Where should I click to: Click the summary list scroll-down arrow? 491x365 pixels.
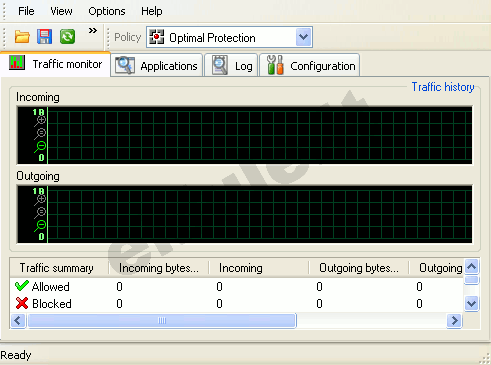point(472,303)
